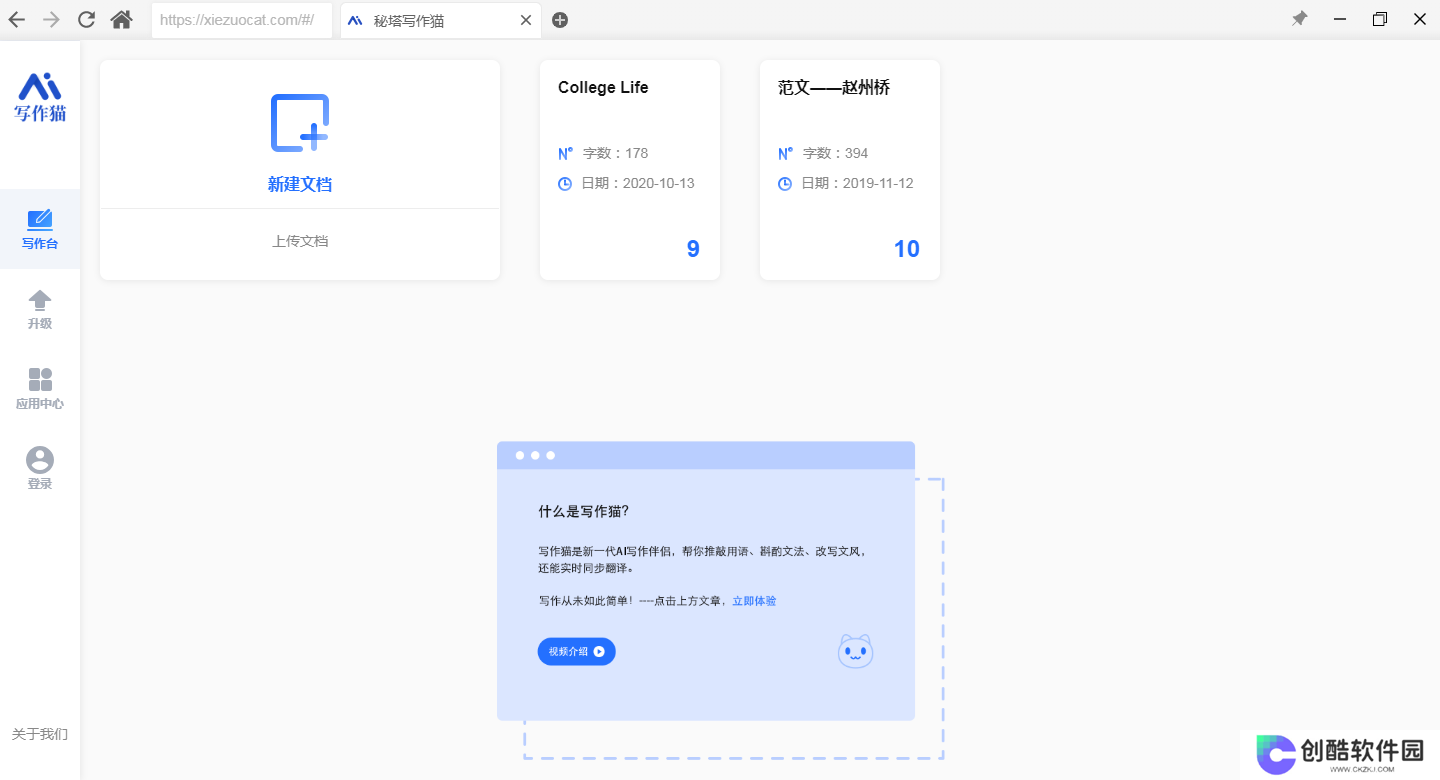
Task: Close the 秘塔写作猫 tab
Action: click(x=526, y=20)
